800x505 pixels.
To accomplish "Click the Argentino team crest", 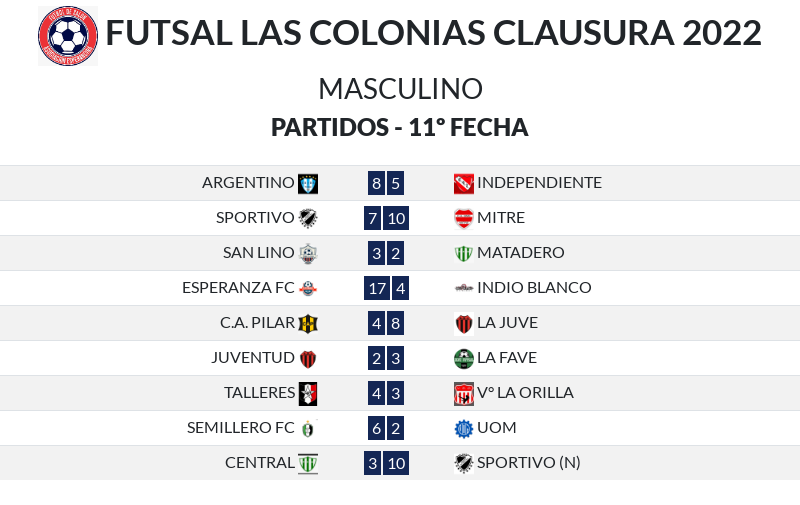I will [x=308, y=183].
